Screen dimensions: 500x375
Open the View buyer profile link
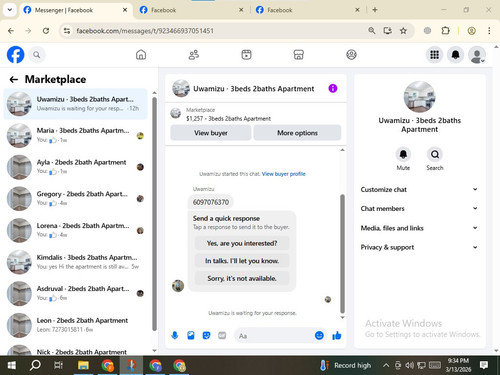284,174
